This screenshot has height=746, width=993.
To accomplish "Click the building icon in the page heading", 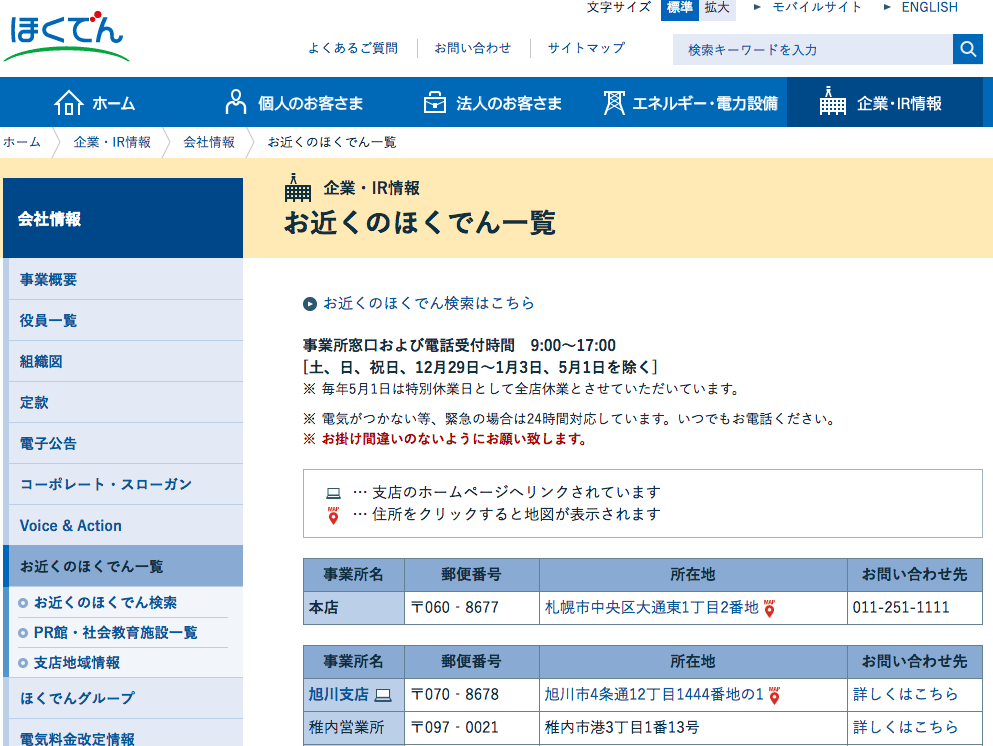I will pos(298,187).
